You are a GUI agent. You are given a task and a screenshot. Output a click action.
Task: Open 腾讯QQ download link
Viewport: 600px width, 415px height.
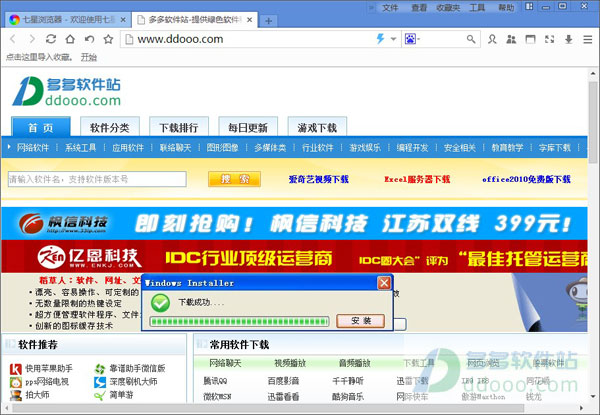click(215, 381)
